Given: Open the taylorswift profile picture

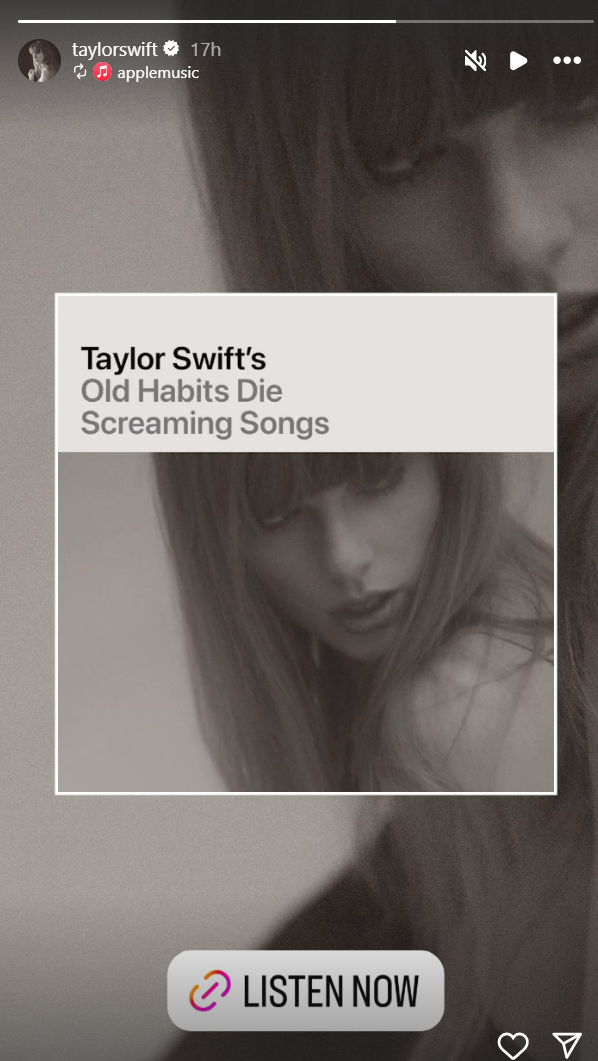Looking at the screenshot, I should [39, 60].
